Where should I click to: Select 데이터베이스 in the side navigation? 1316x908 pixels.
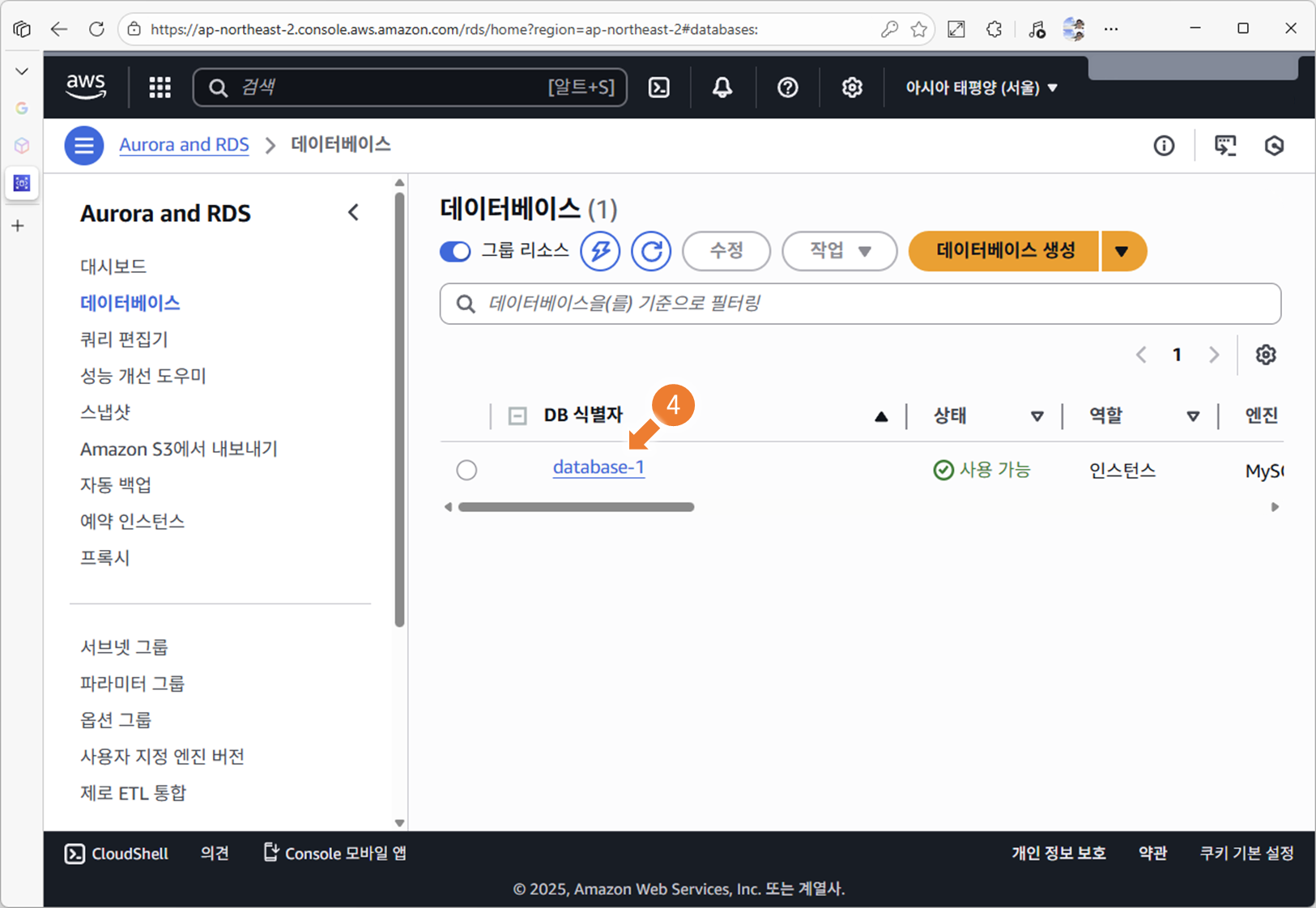point(130,303)
